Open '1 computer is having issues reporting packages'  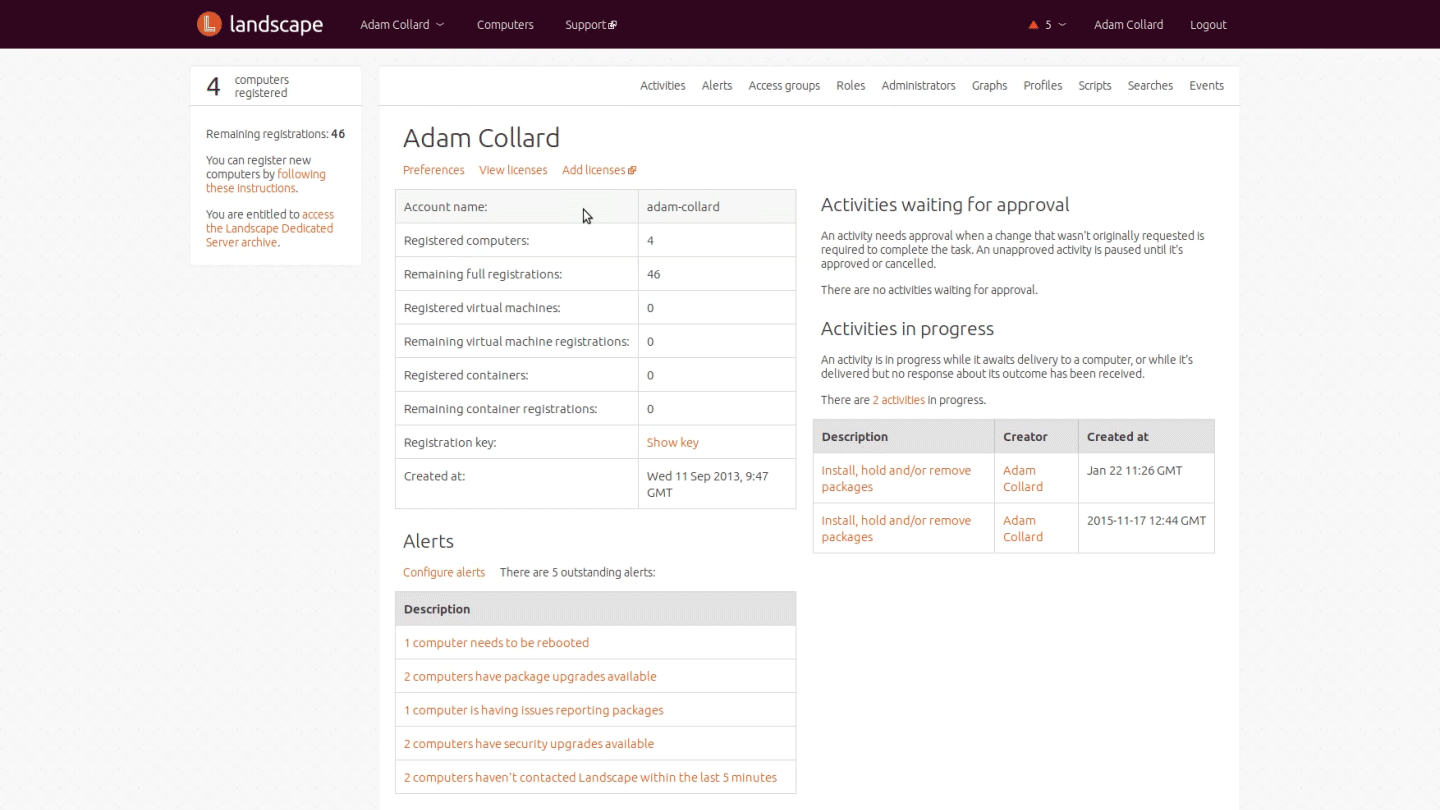tap(534, 710)
